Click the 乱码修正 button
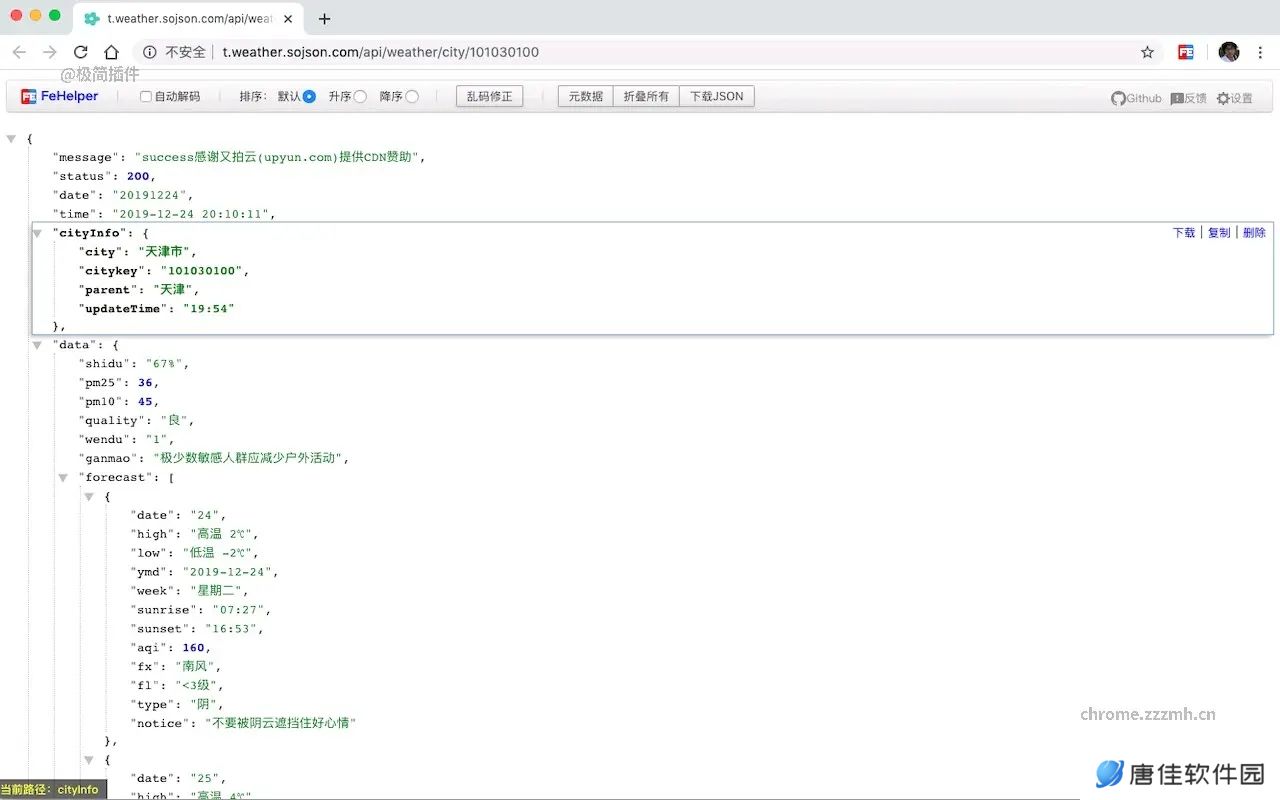Image resolution: width=1280 pixels, height=800 pixels. click(489, 96)
